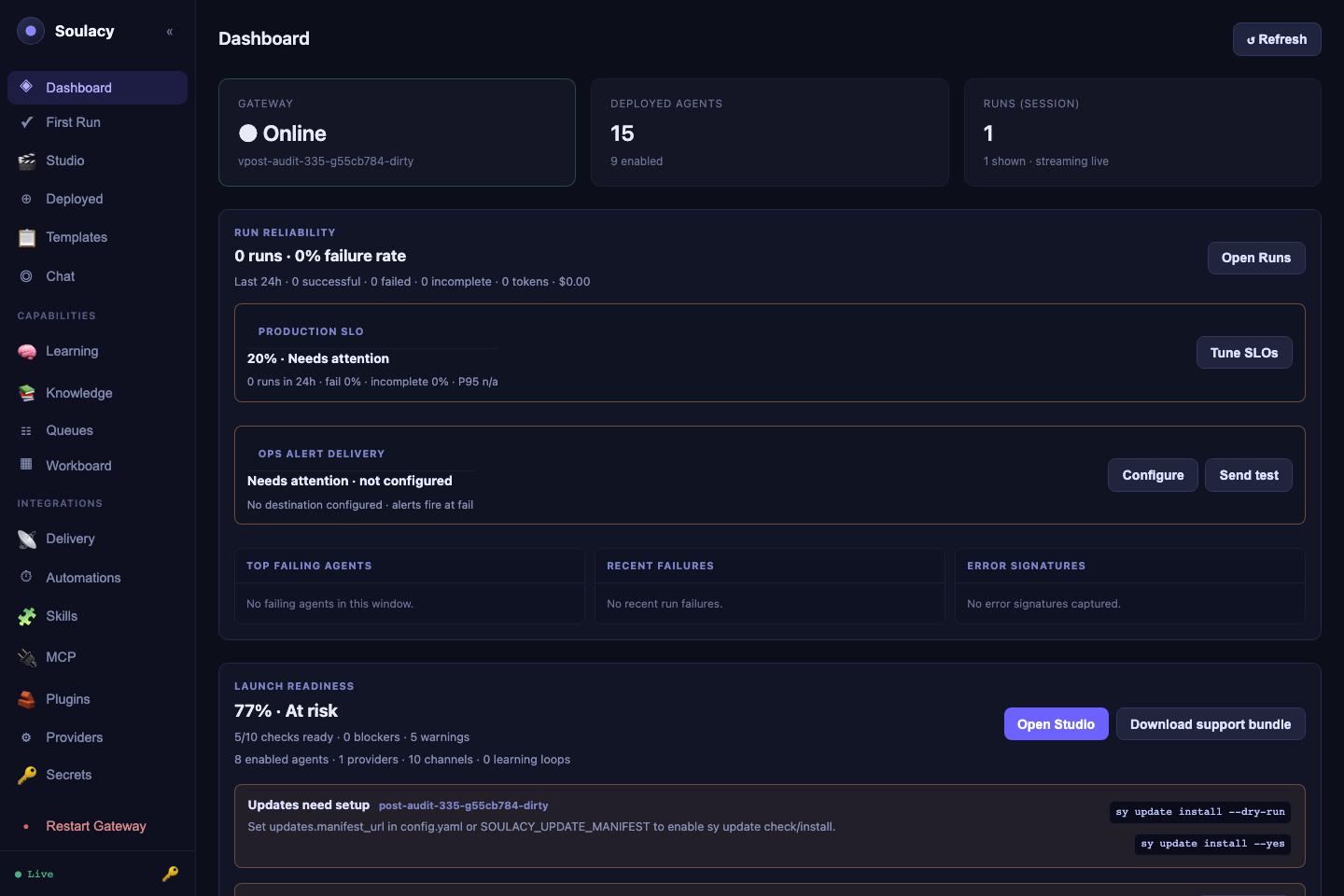The image size is (1344, 896).
Task: Open the Workboard page
Action: click(x=97, y=465)
